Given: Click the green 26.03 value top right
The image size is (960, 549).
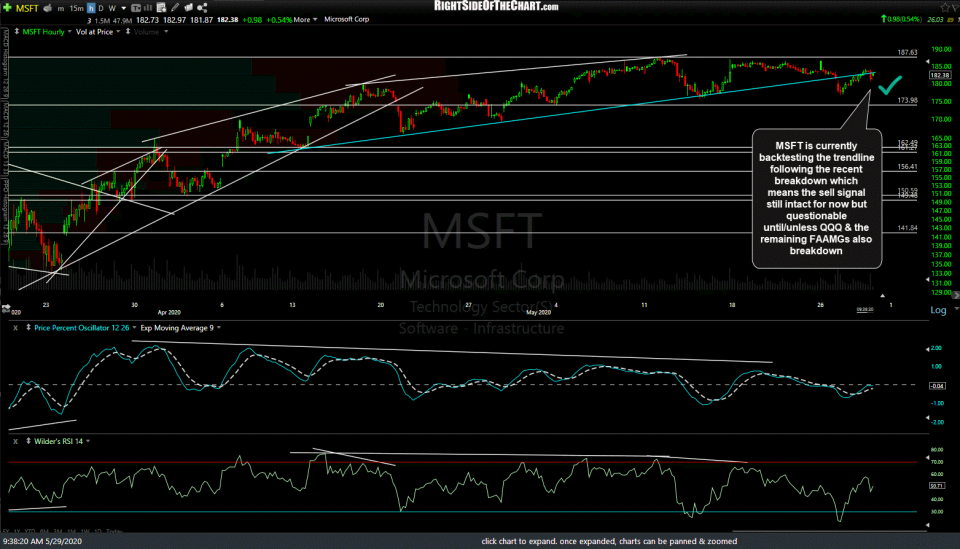Looking at the screenshot, I should 935,20.
